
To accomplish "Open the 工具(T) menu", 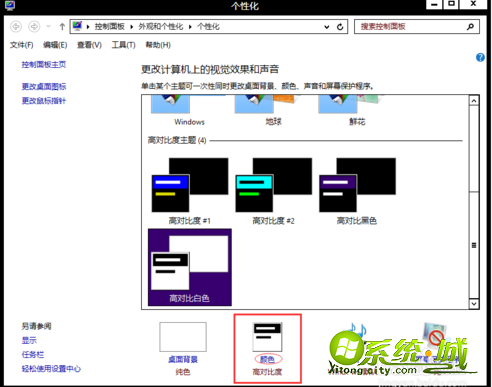I will [123, 45].
